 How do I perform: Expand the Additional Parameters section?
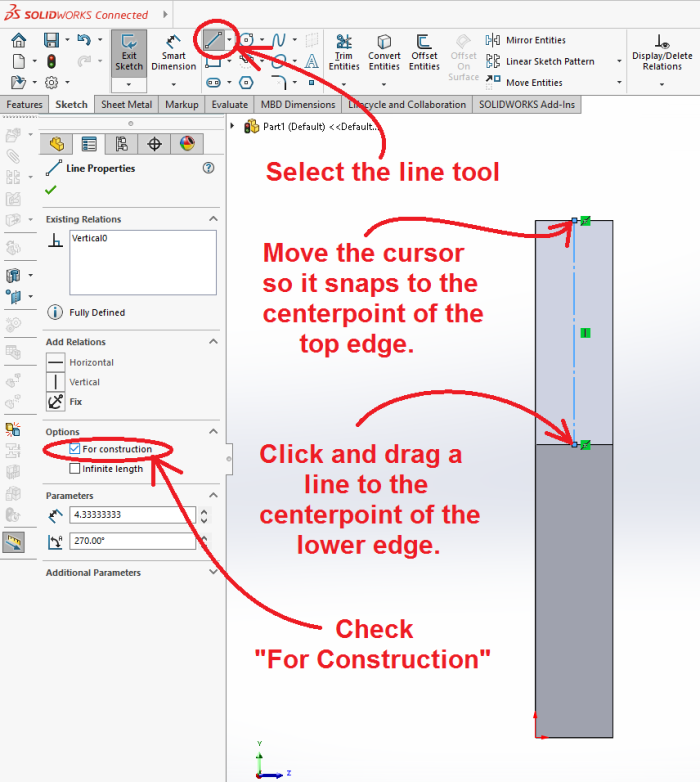click(x=212, y=573)
